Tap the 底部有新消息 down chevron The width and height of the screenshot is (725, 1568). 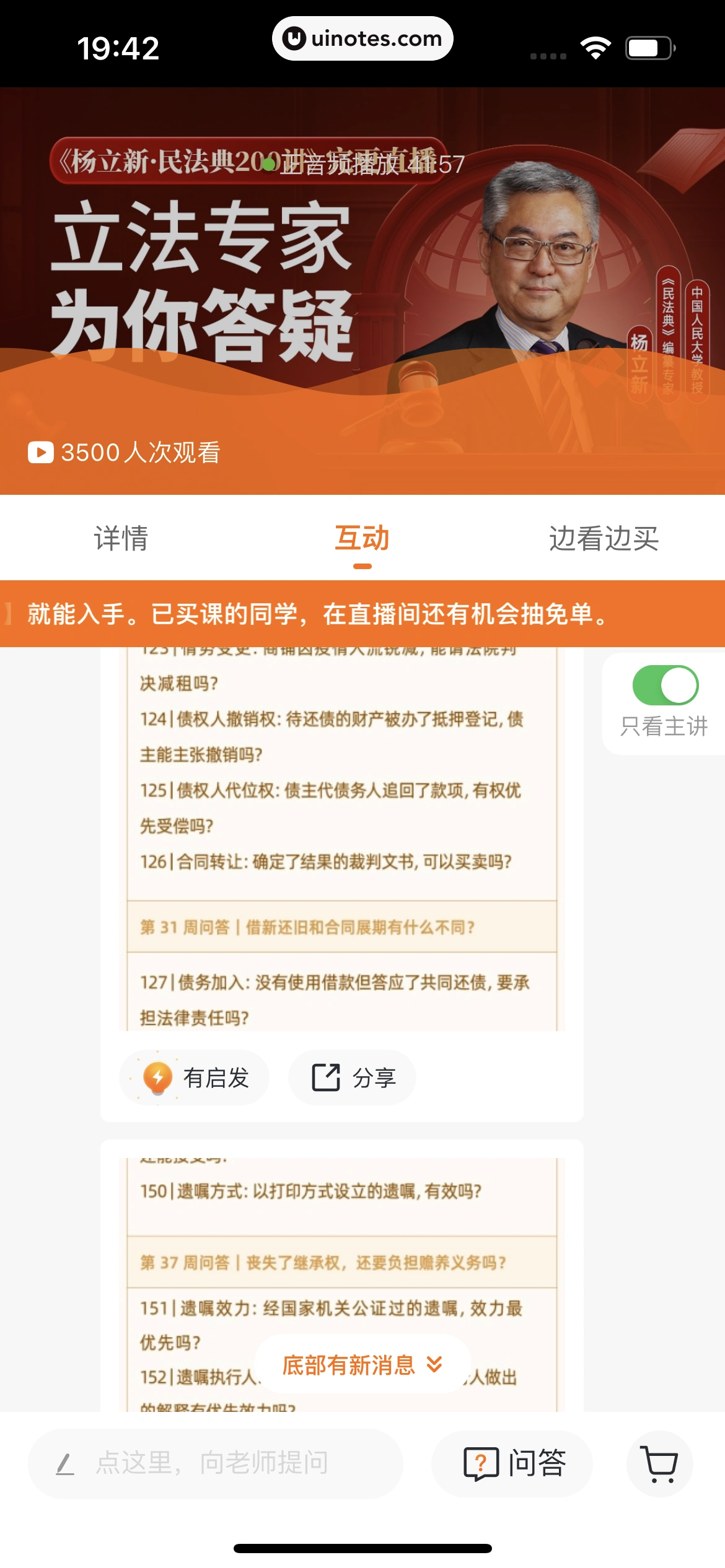pos(435,1364)
